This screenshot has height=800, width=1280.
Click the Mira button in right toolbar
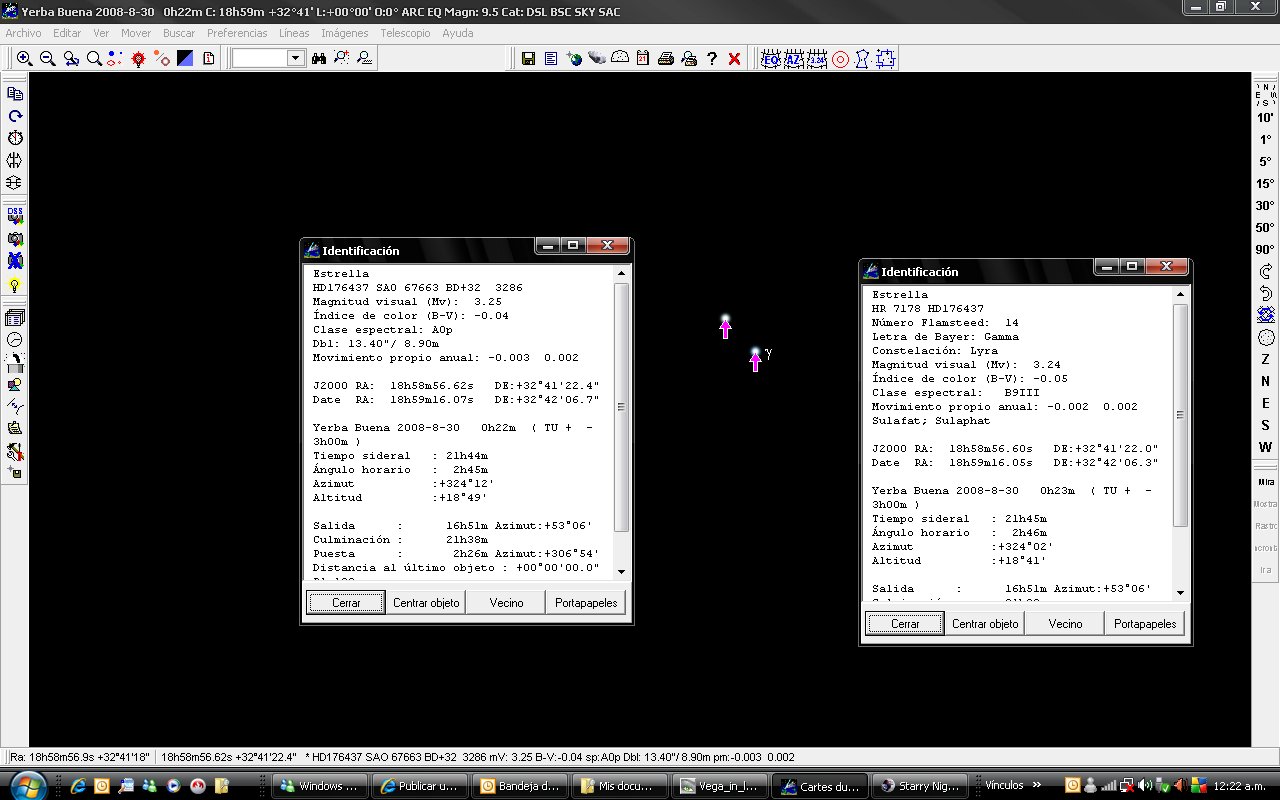click(x=1266, y=482)
